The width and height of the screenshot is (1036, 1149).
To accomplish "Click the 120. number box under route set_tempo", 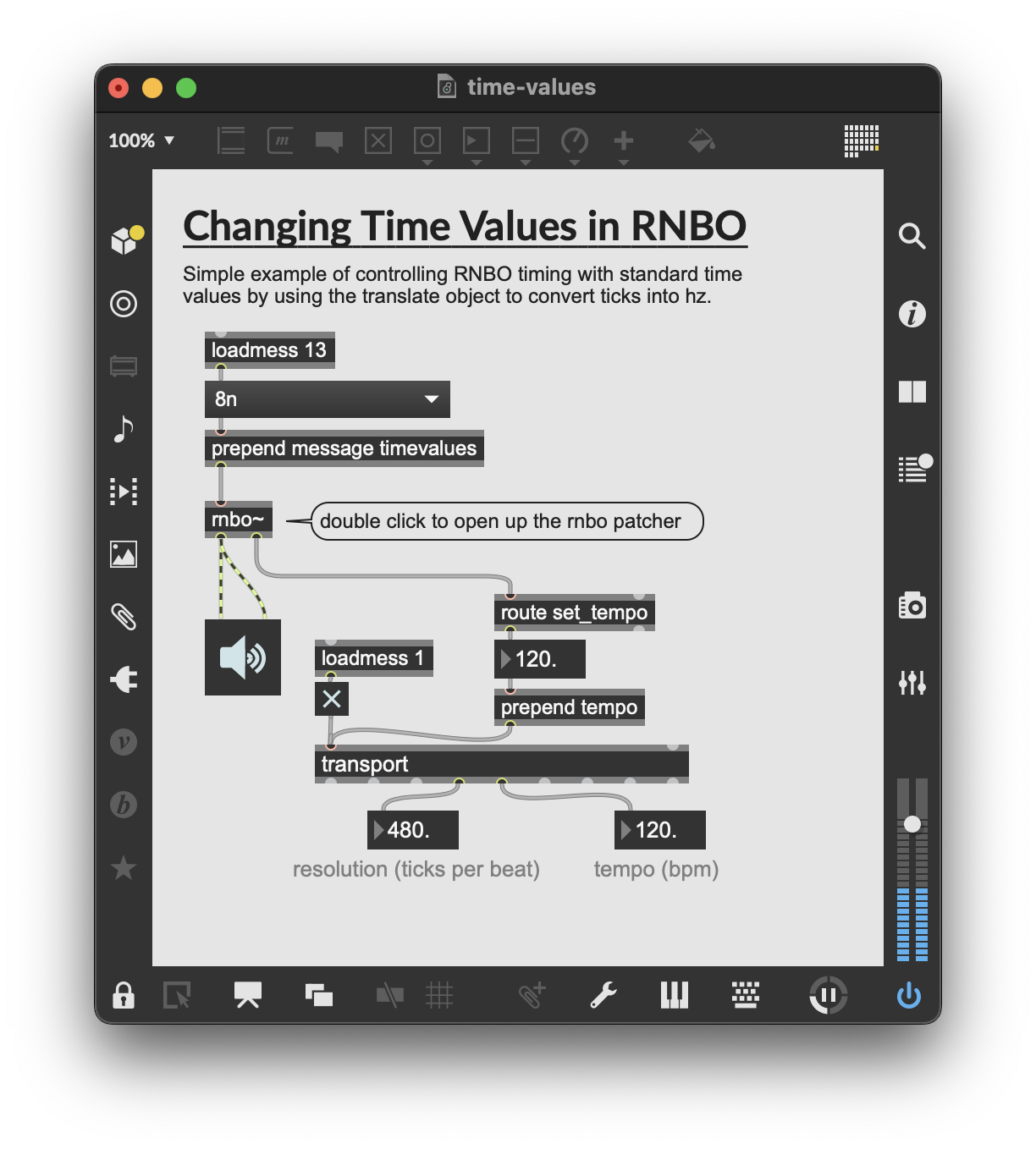I will 540,659.
